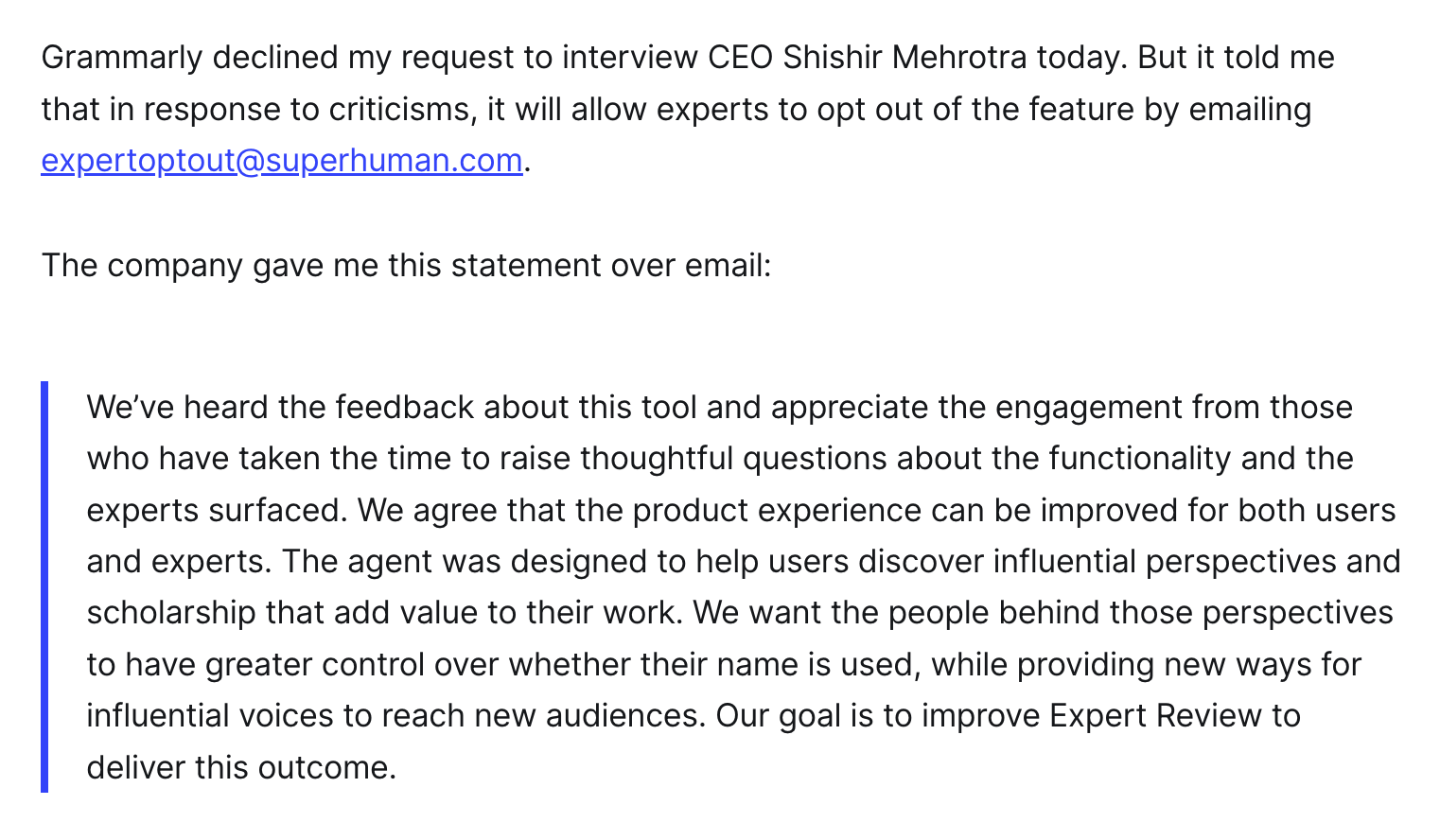Click the line "The company gave me this statement"

[x=322, y=265]
